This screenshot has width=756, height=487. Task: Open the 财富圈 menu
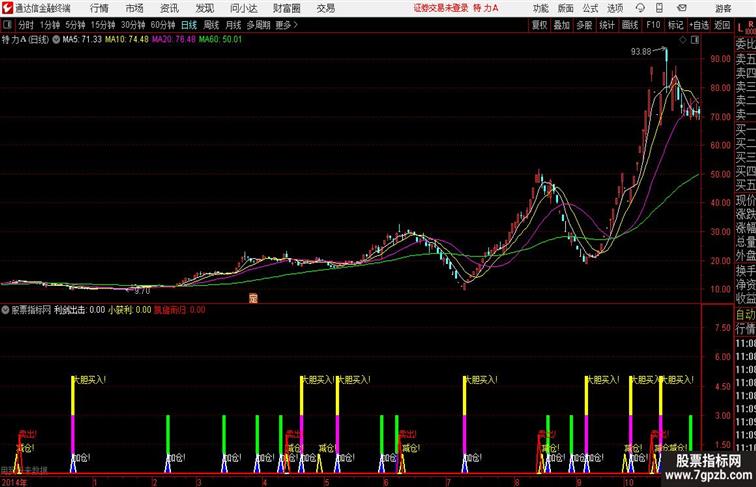[x=286, y=8]
